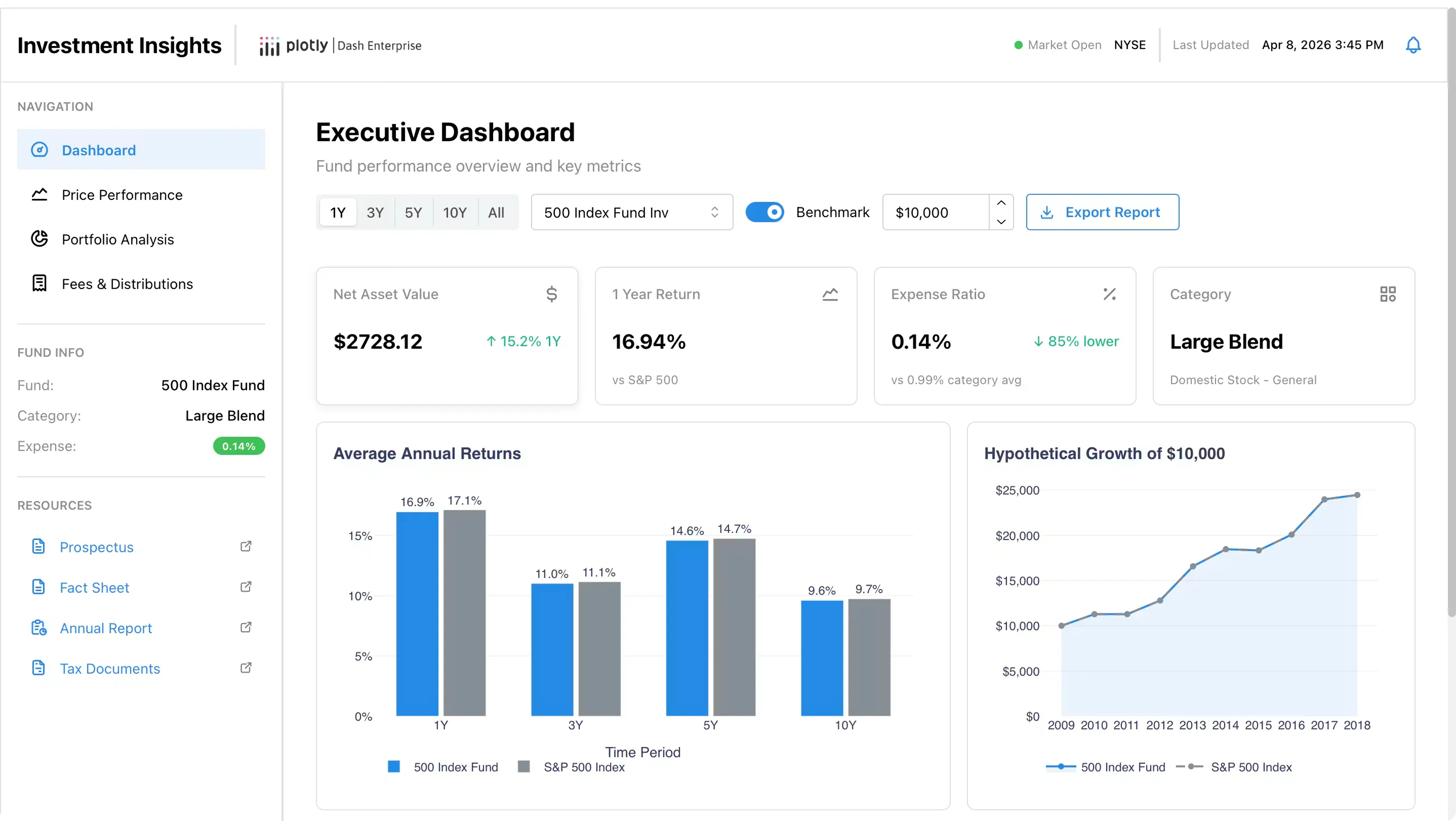Click the vertical page scrollbar
Image resolution: width=1456 pixels, height=821 pixels.
1451,311
